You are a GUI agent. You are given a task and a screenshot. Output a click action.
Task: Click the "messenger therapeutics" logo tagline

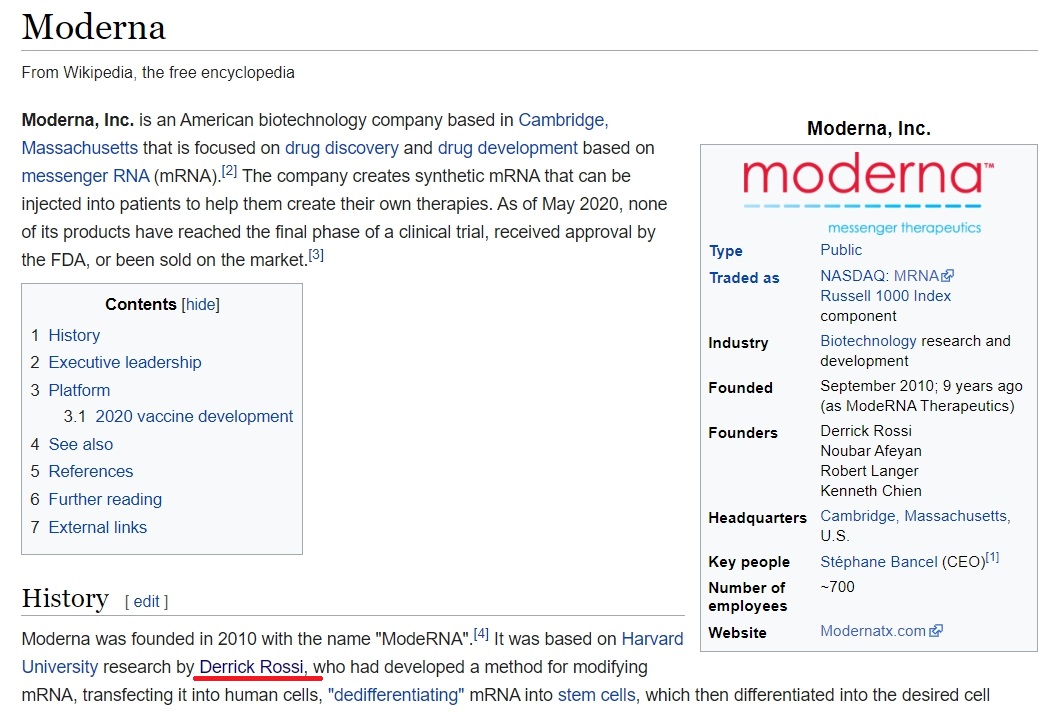904,228
